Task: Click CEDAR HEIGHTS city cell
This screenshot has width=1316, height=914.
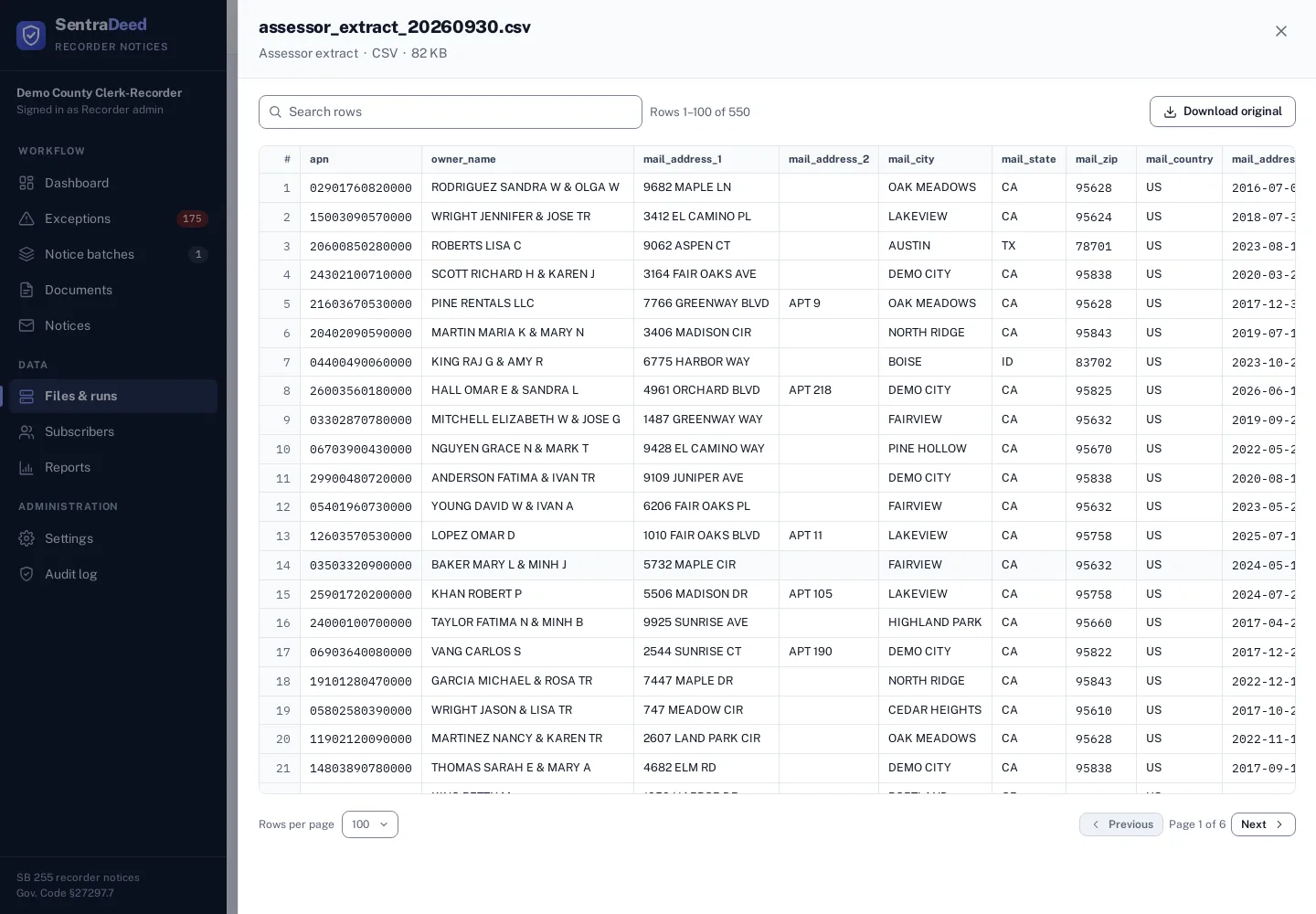Action: 935,710
